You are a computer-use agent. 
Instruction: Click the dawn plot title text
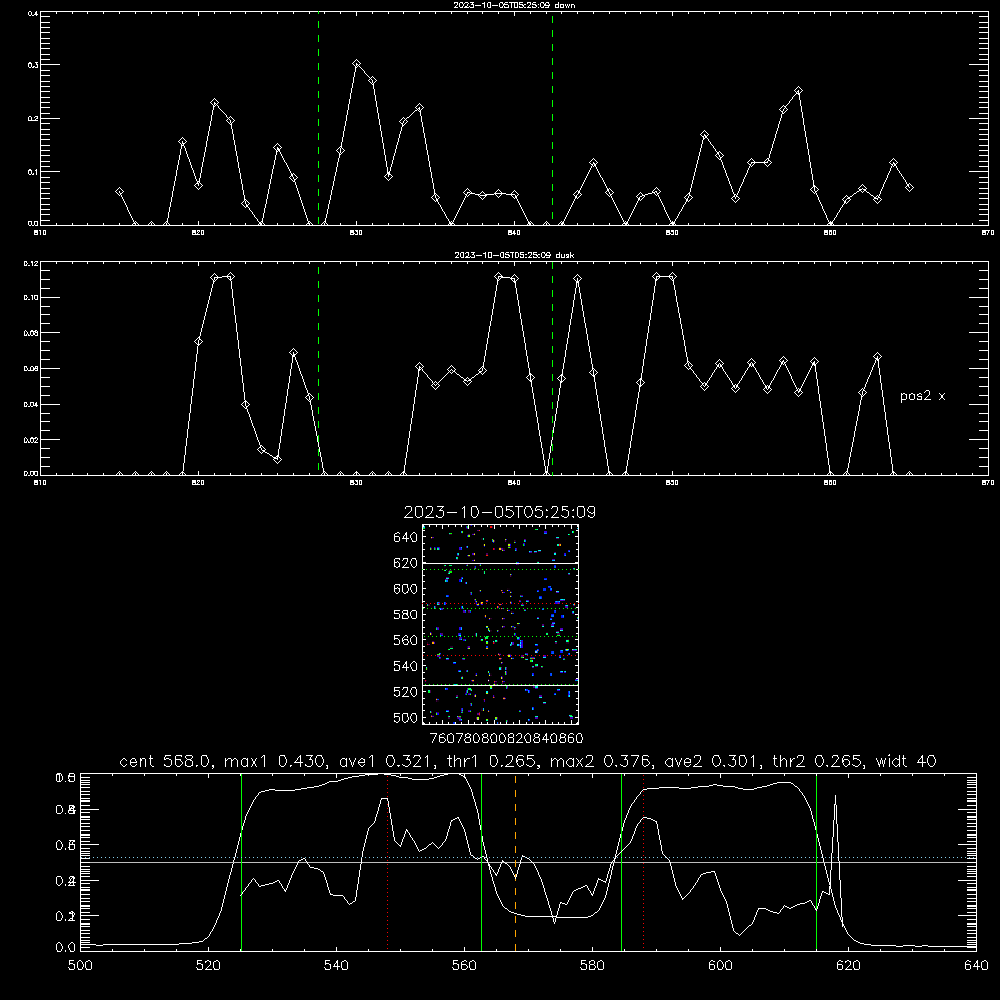(x=514, y=5)
